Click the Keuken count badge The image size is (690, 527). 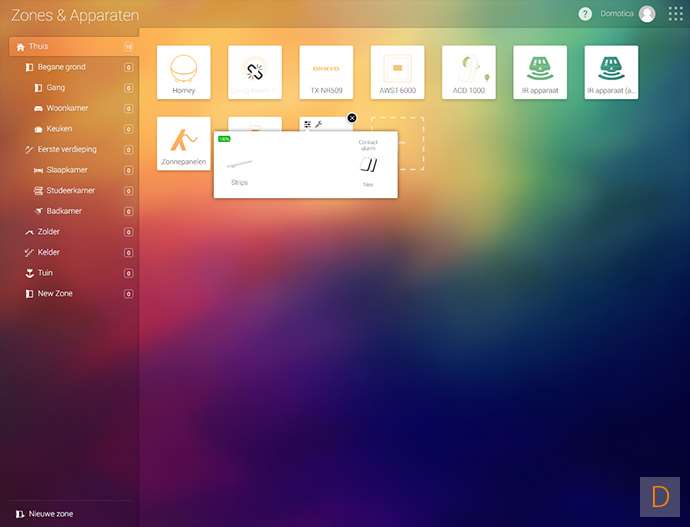128,129
